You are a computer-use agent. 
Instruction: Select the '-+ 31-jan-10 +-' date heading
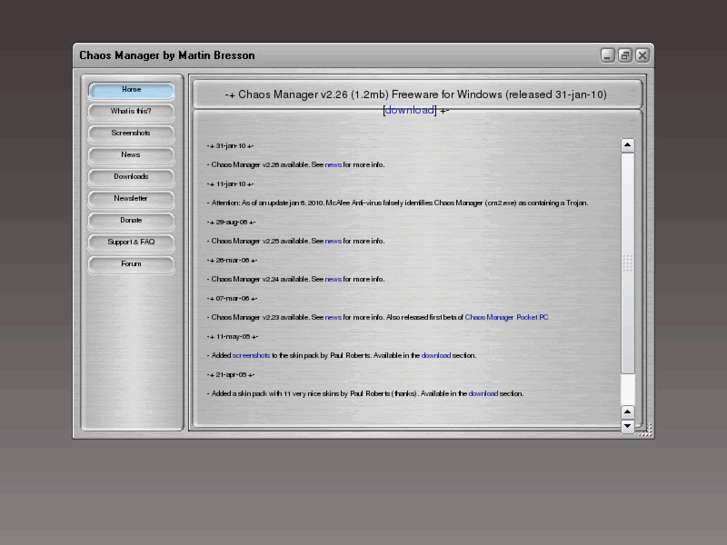point(230,146)
